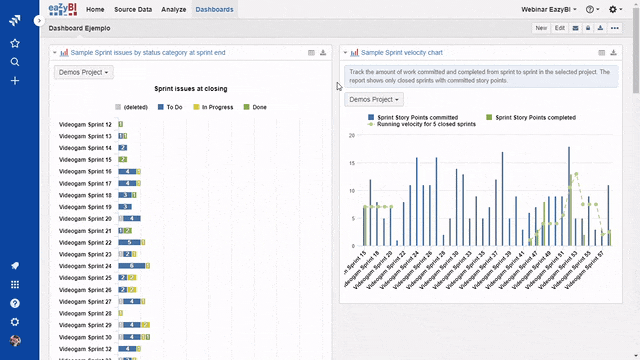This screenshot has height=360, width=640.
Task: Click the Sprint issues at closing title
Action: 191,89
